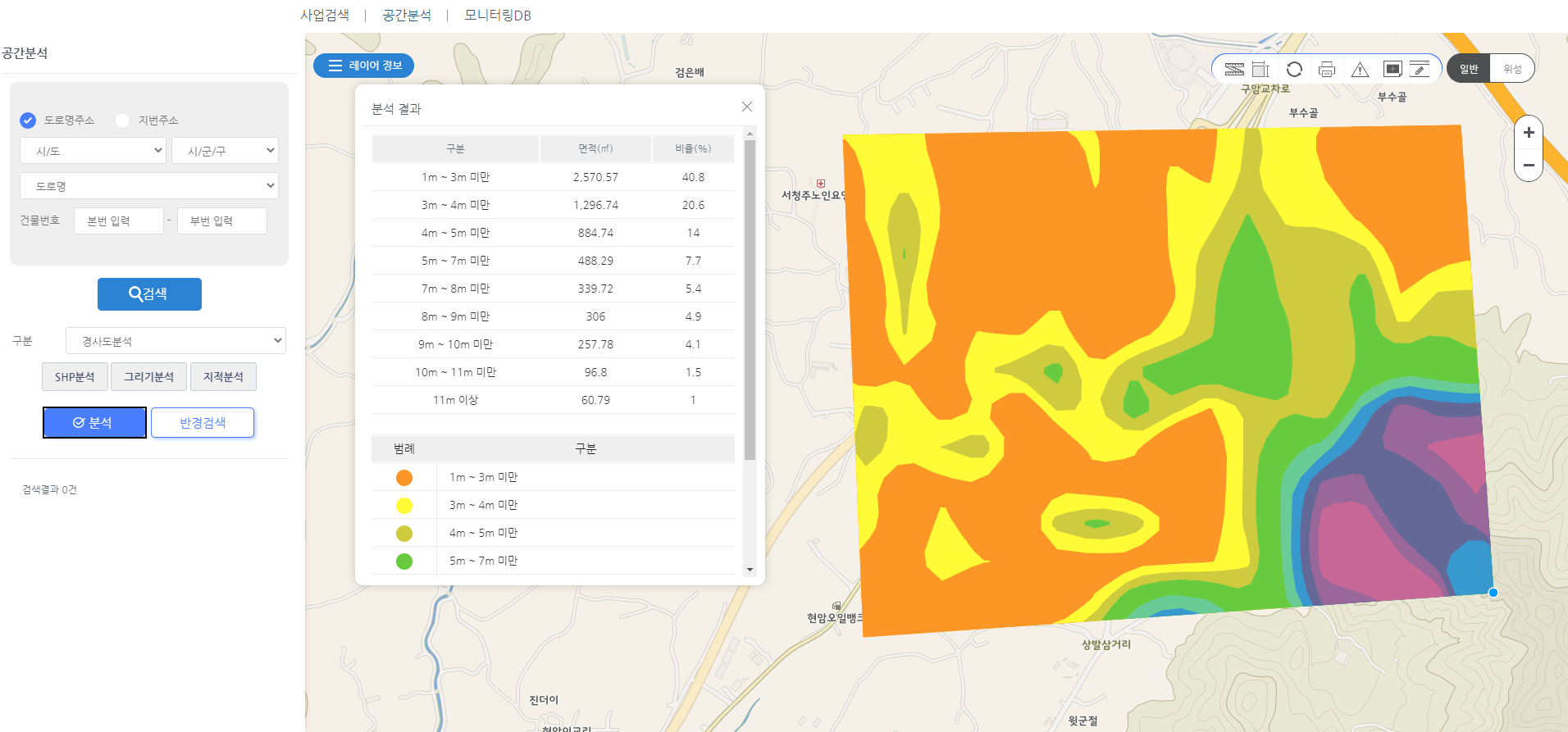Go to the 모니터링DB tab
The image size is (1568, 732).
[497, 16]
